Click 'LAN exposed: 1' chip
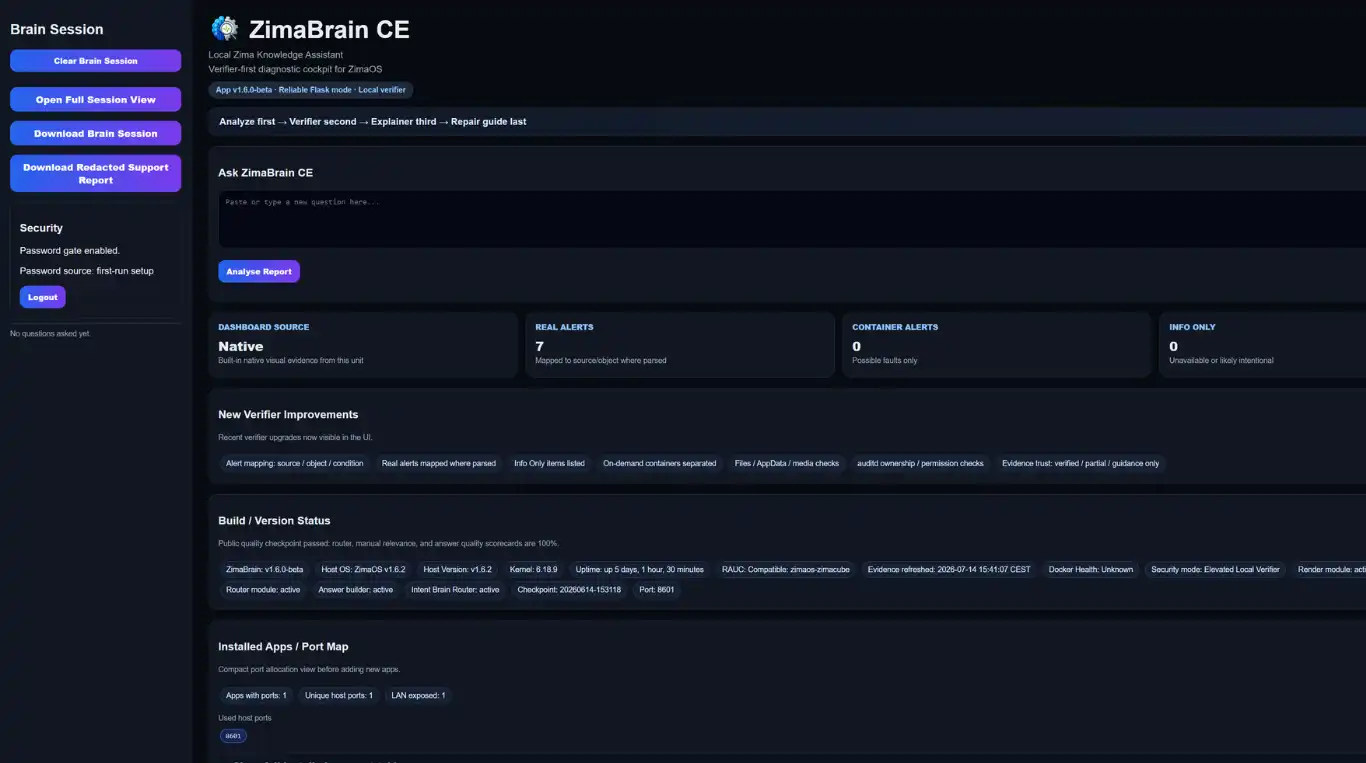Screen dimensions: 1366x763 (x=419, y=696)
